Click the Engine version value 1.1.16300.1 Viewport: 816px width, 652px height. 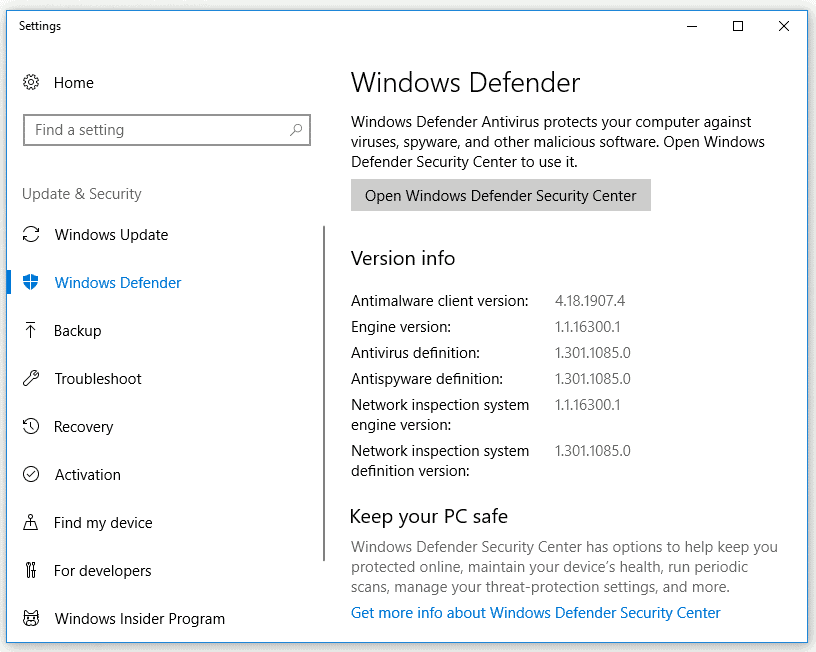[x=588, y=327]
